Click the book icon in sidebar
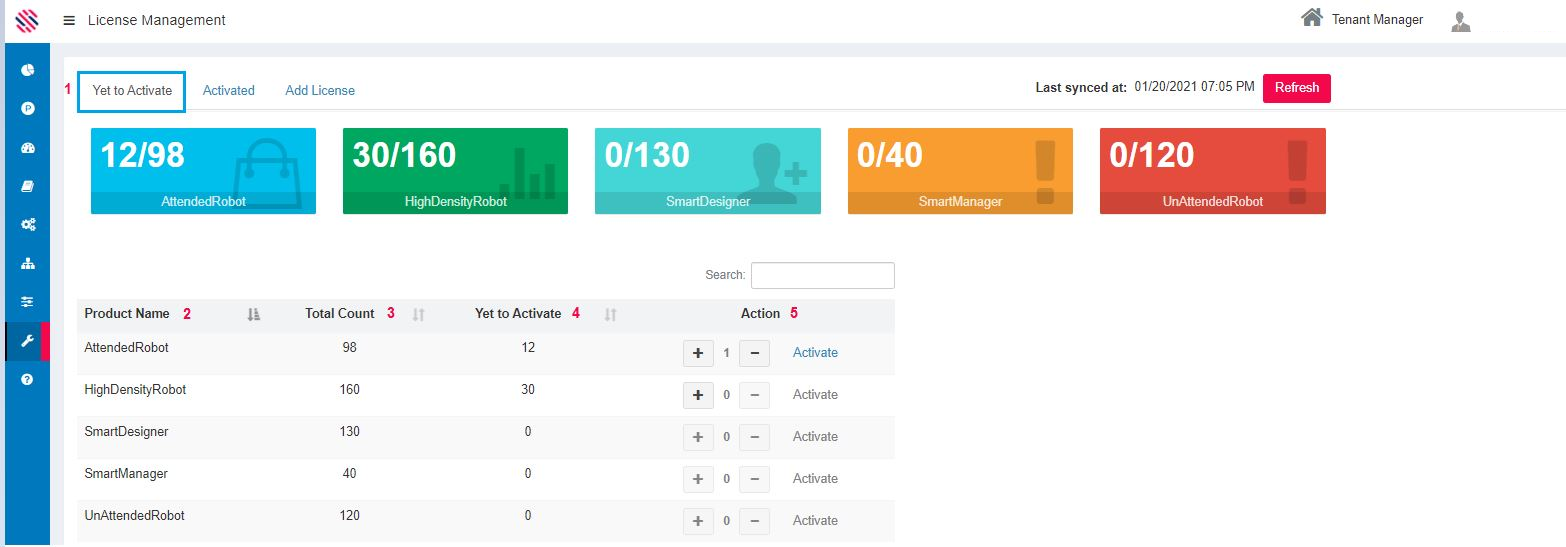Image resolution: width=1566 pixels, height=547 pixels. (28, 186)
